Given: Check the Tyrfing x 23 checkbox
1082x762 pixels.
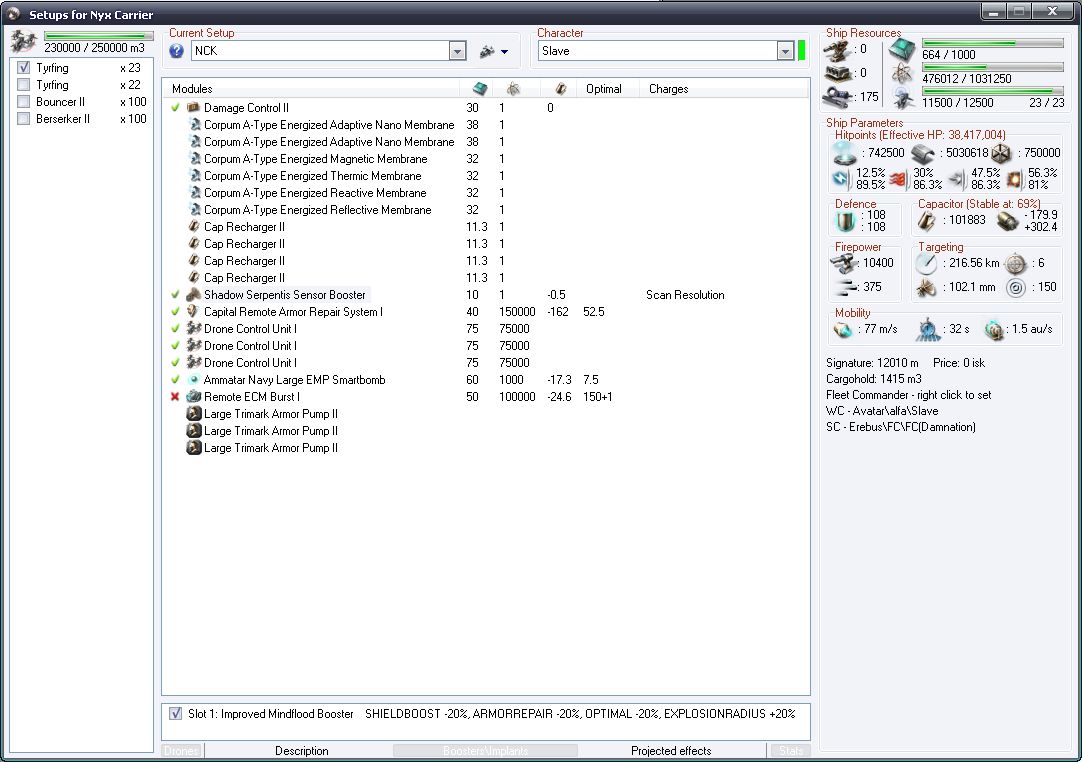Looking at the screenshot, I should pos(23,68).
